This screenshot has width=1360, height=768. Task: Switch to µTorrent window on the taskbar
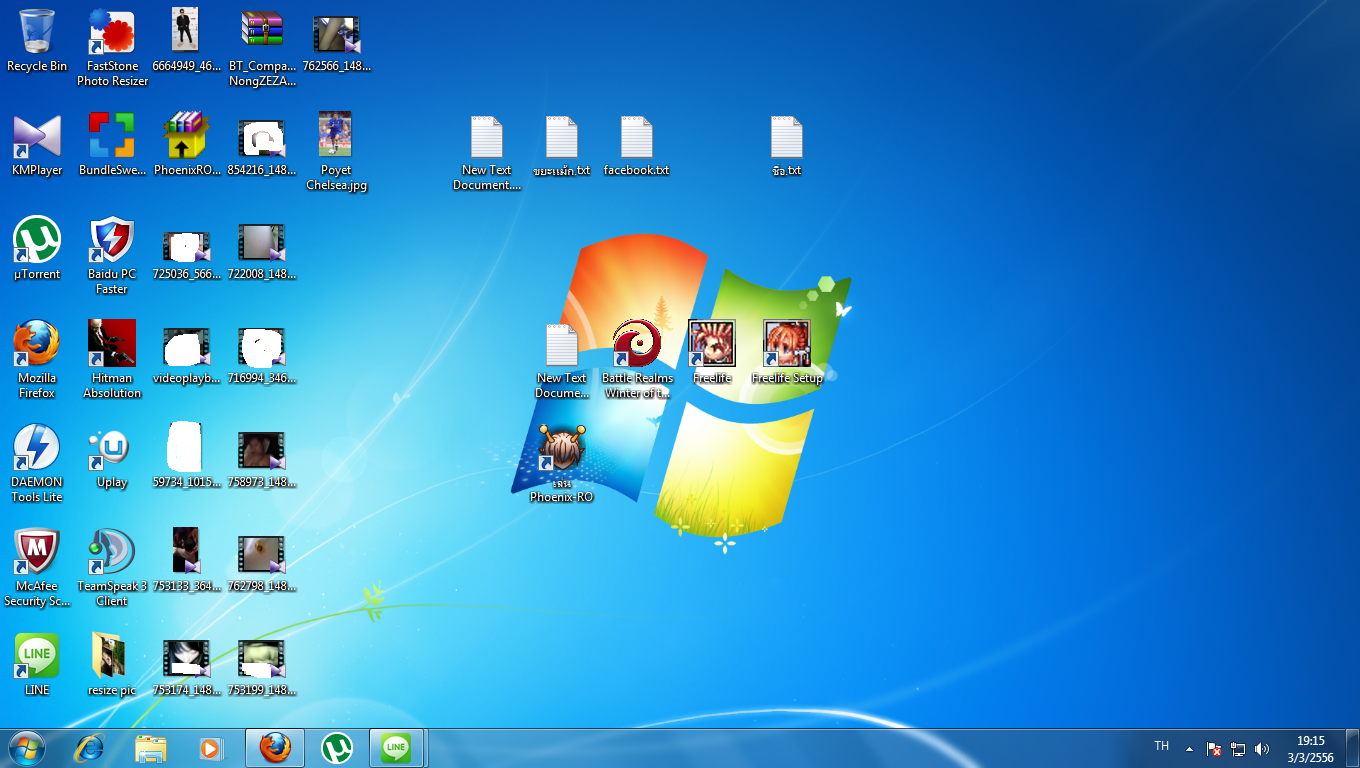coord(337,748)
